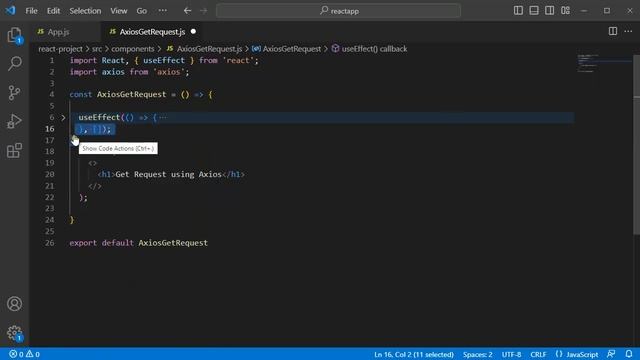Screen dimensions: 640x360
Task: Open the Selection menu
Action: (85, 11)
